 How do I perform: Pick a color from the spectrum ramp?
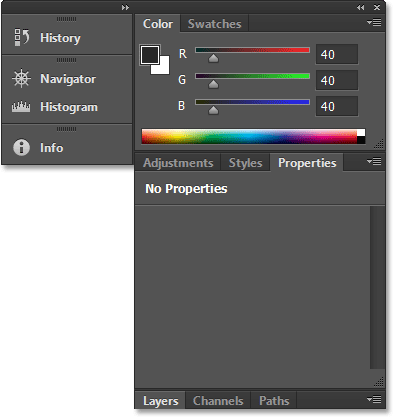click(253, 137)
